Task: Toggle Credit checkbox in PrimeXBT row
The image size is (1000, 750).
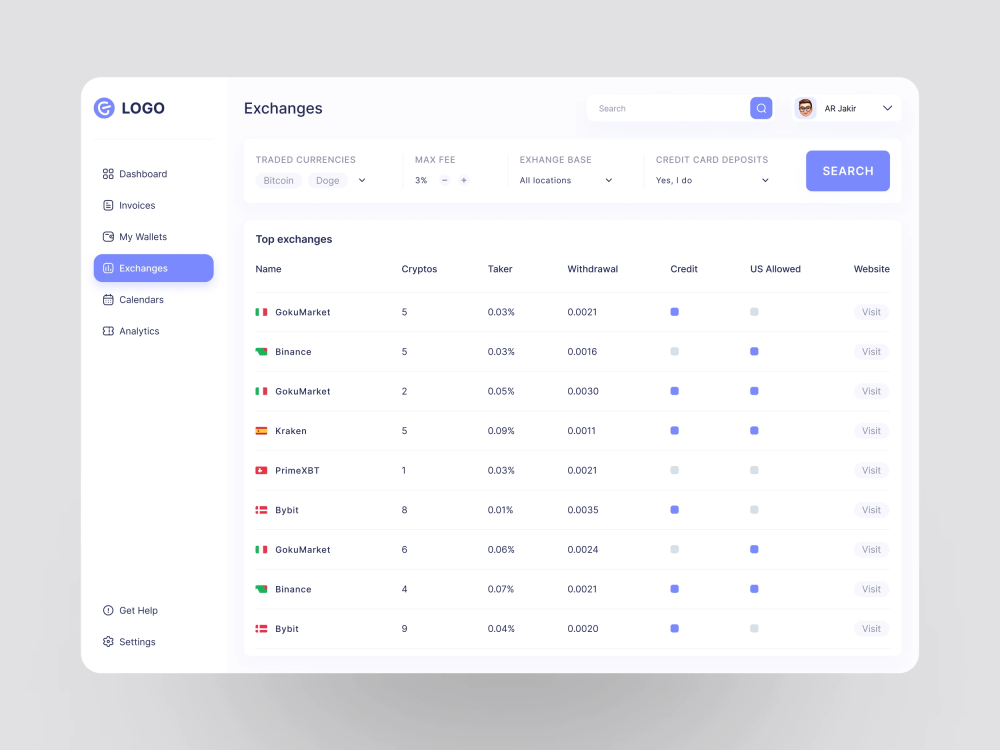Action: [675, 470]
